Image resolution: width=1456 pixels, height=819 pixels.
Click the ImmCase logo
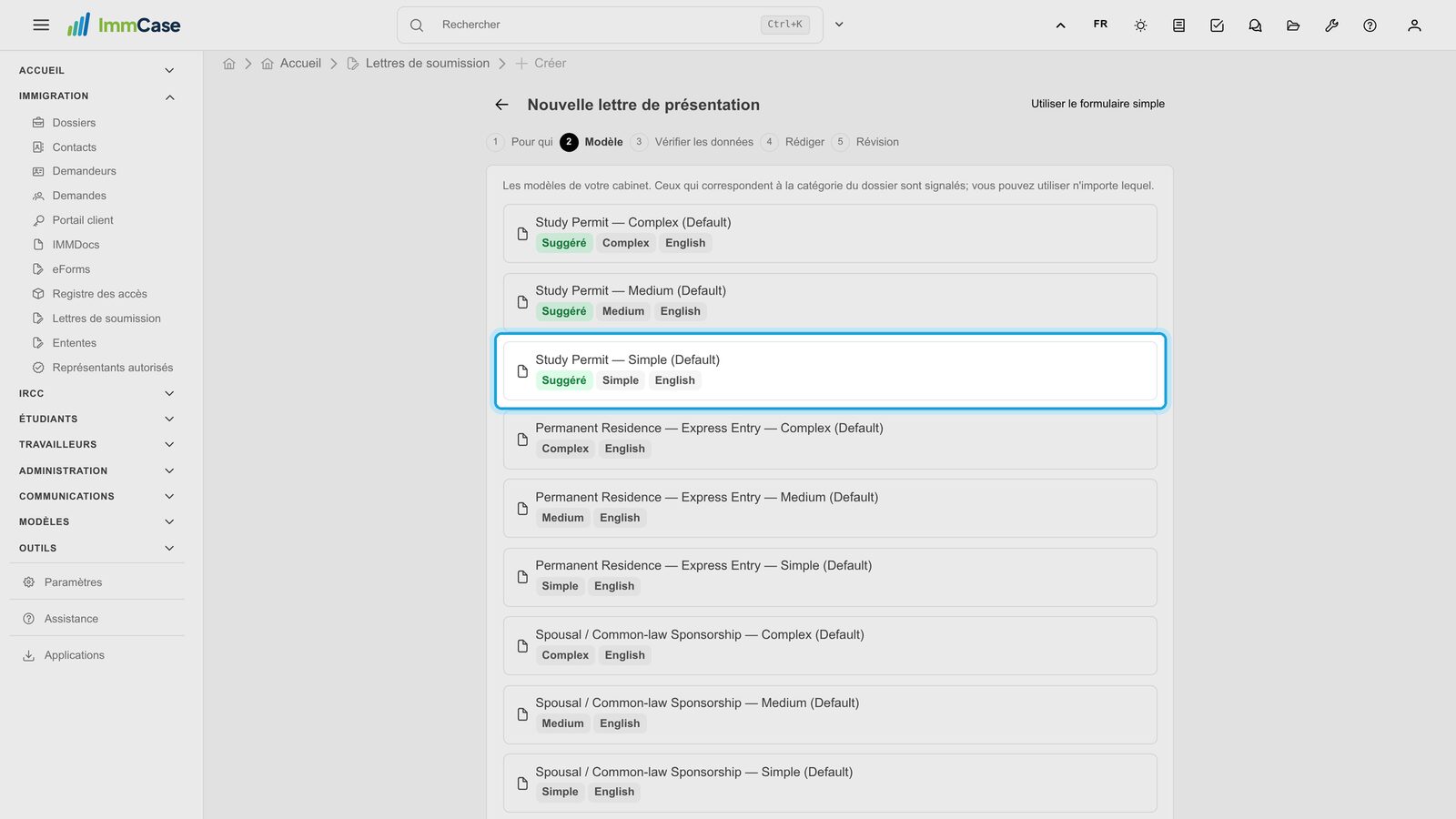124,25
